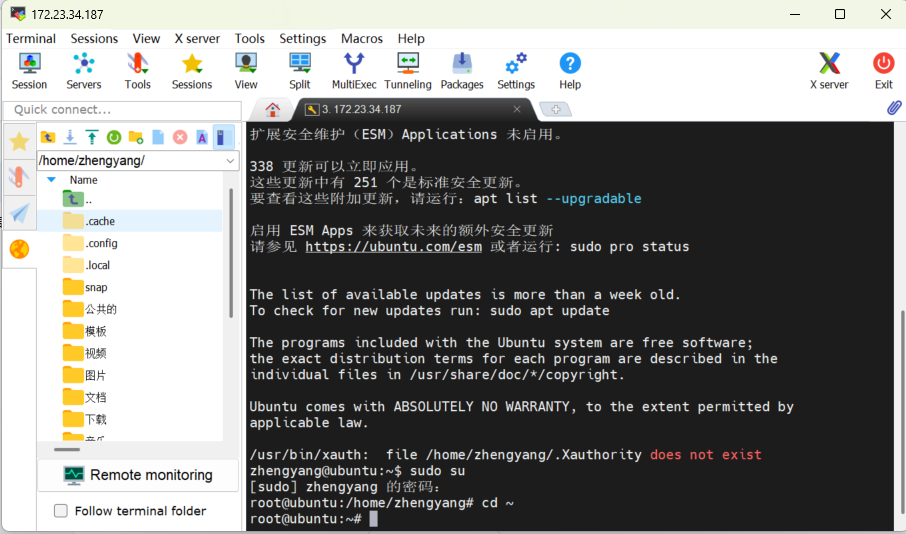The image size is (906, 534).
Task: Open the Tunneling toolbar icon
Action: pos(408,71)
